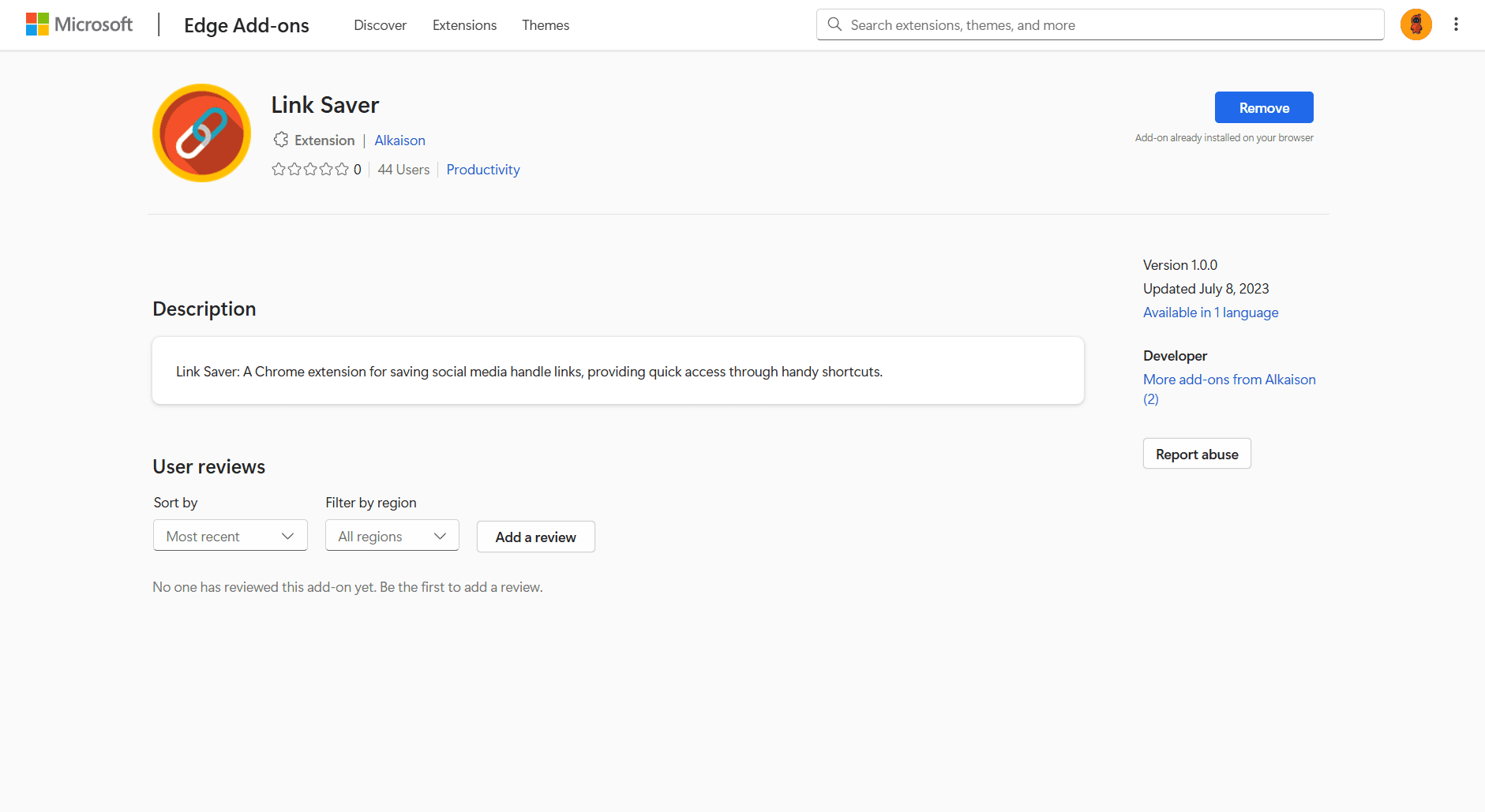Click the Remove button
Viewport: 1485px width, 812px height.
click(1263, 107)
